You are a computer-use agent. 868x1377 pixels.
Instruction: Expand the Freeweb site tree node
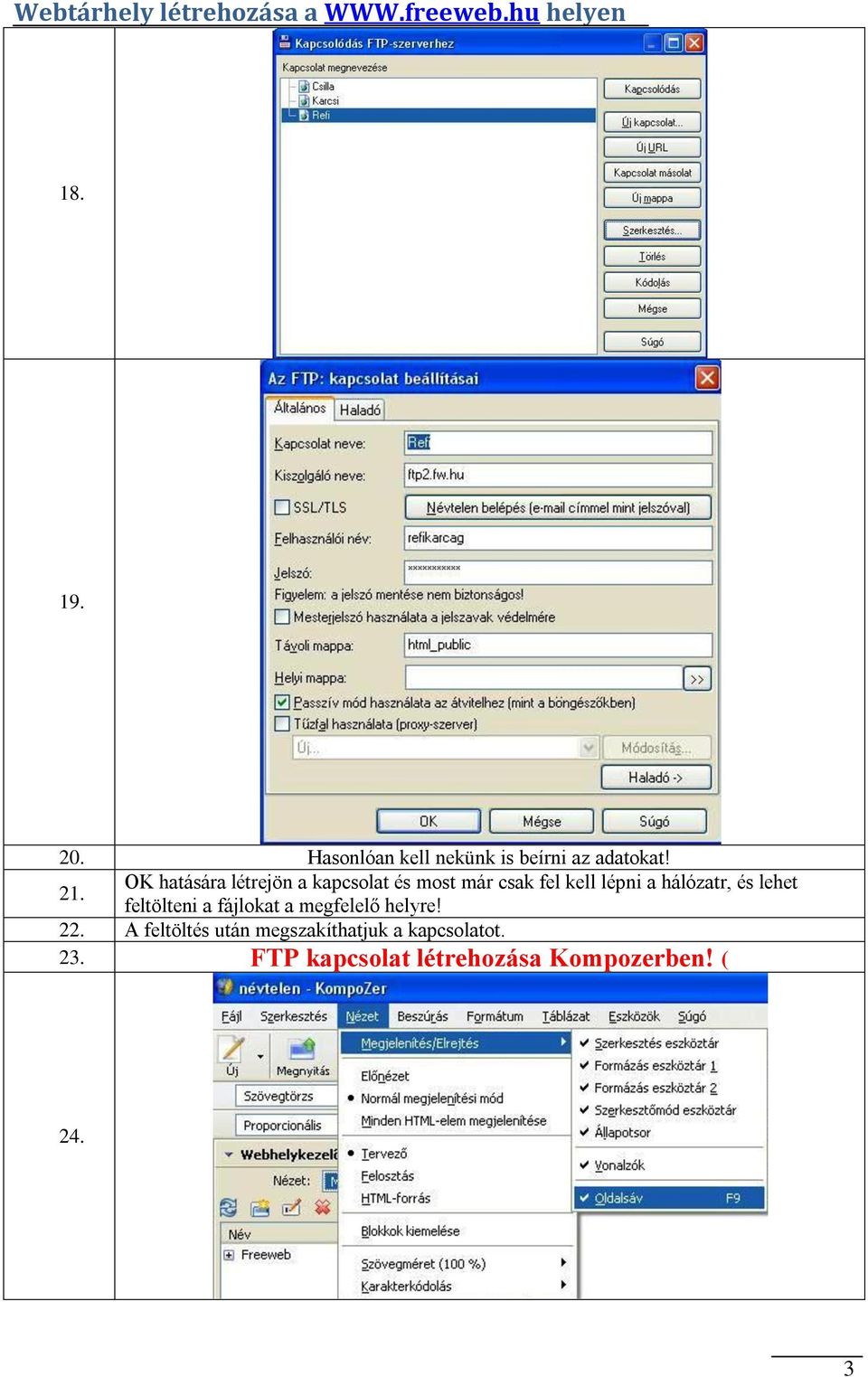(x=229, y=1255)
